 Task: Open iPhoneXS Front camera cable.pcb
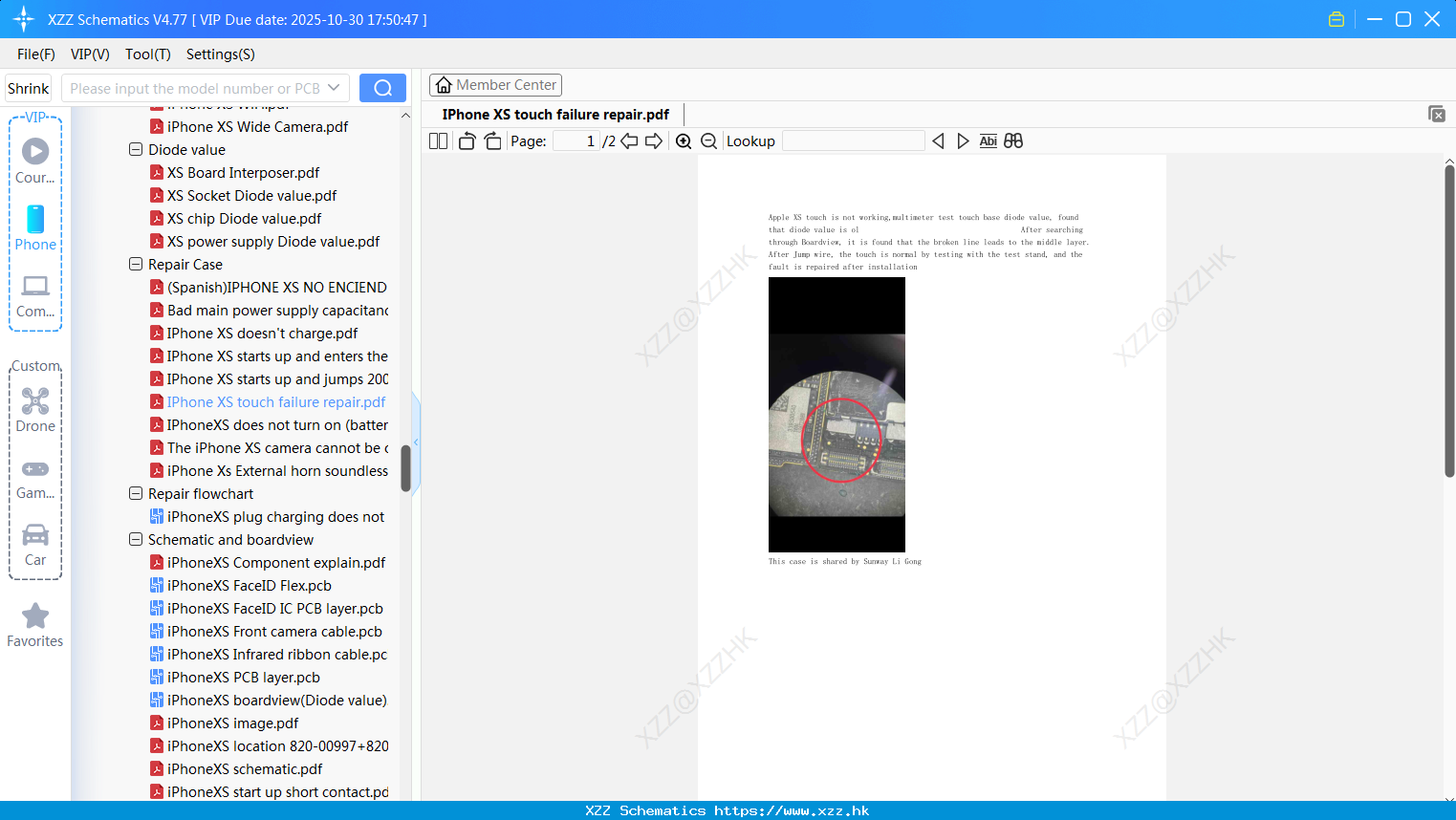coord(274,631)
